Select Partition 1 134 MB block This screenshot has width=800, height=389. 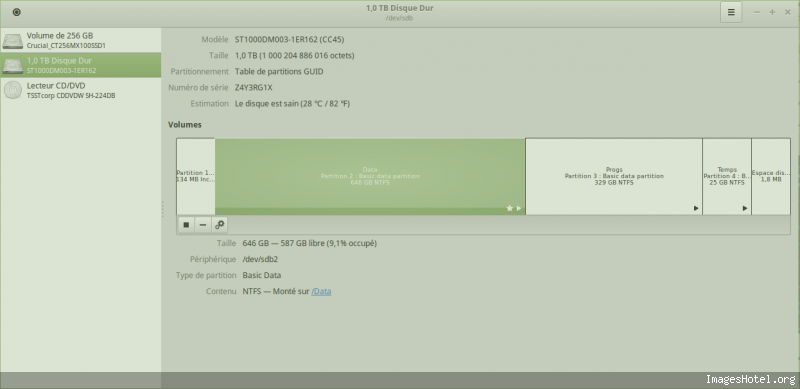click(196, 176)
